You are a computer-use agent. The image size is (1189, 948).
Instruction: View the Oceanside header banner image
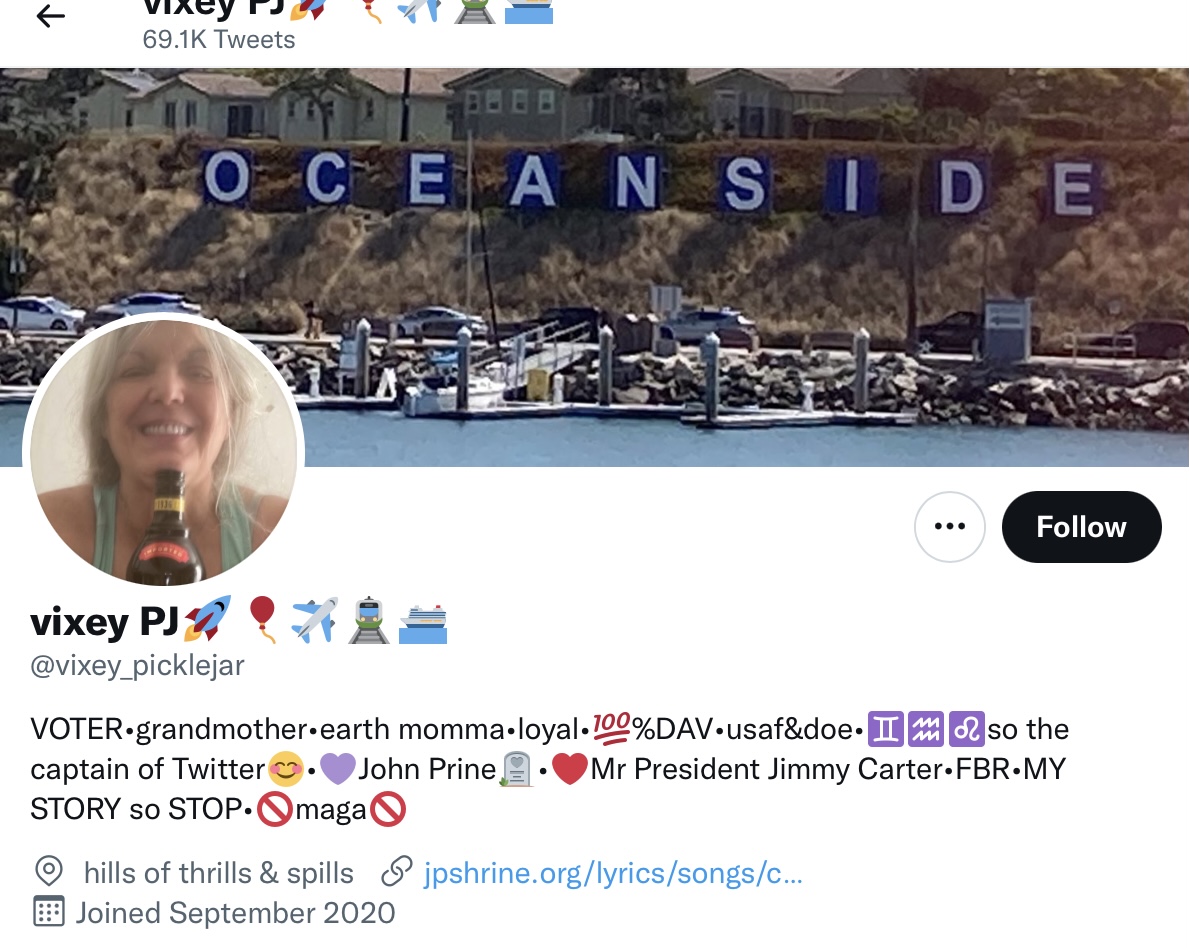tap(594, 267)
